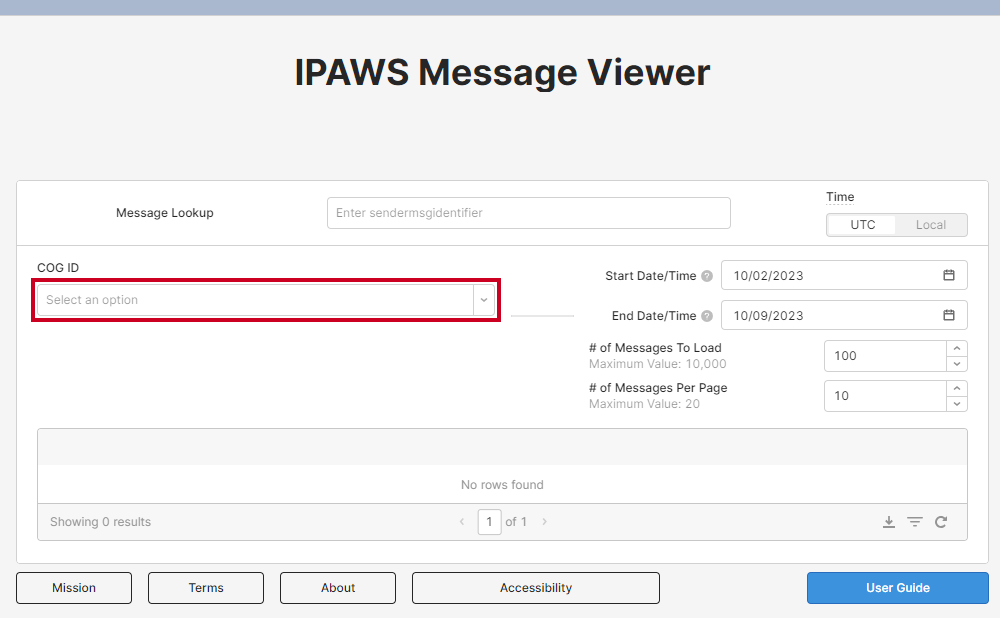Go to previous page of results
Screen dimensions: 1000x618
coord(462,522)
